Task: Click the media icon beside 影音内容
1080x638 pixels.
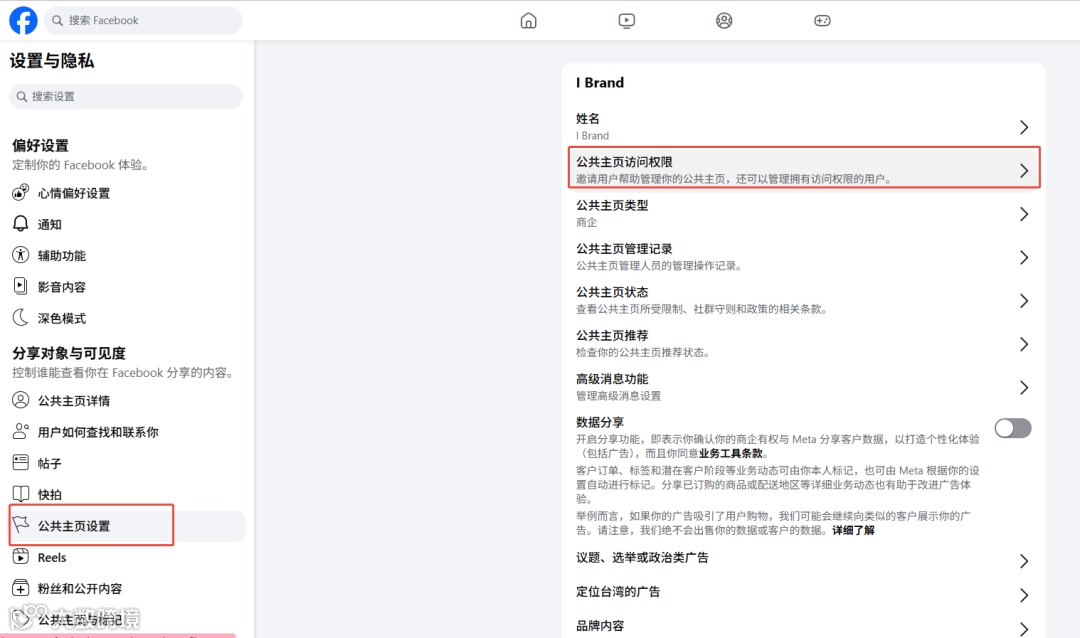Action: pyautogui.click(x=21, y=286)
